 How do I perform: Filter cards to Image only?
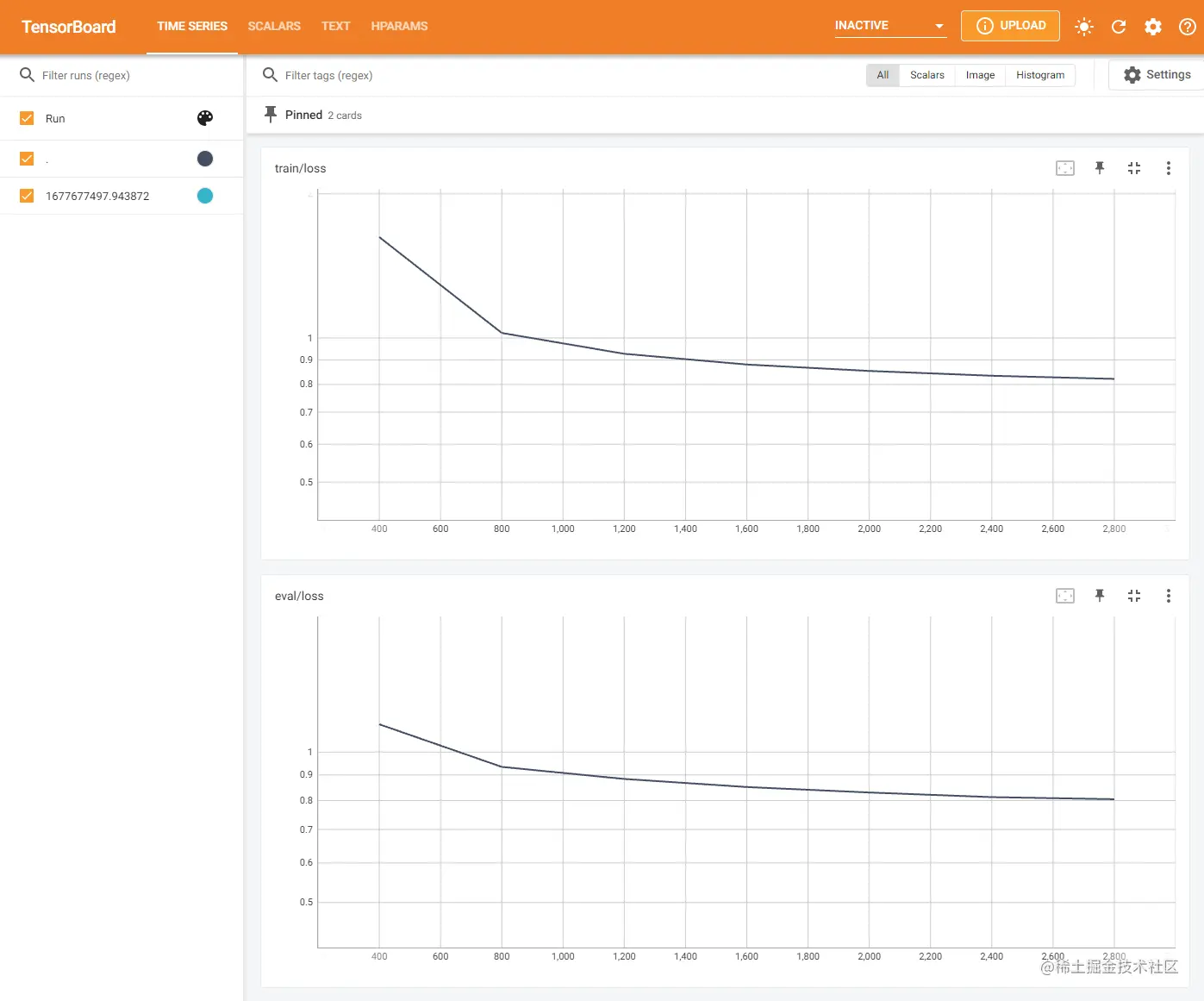980,75
